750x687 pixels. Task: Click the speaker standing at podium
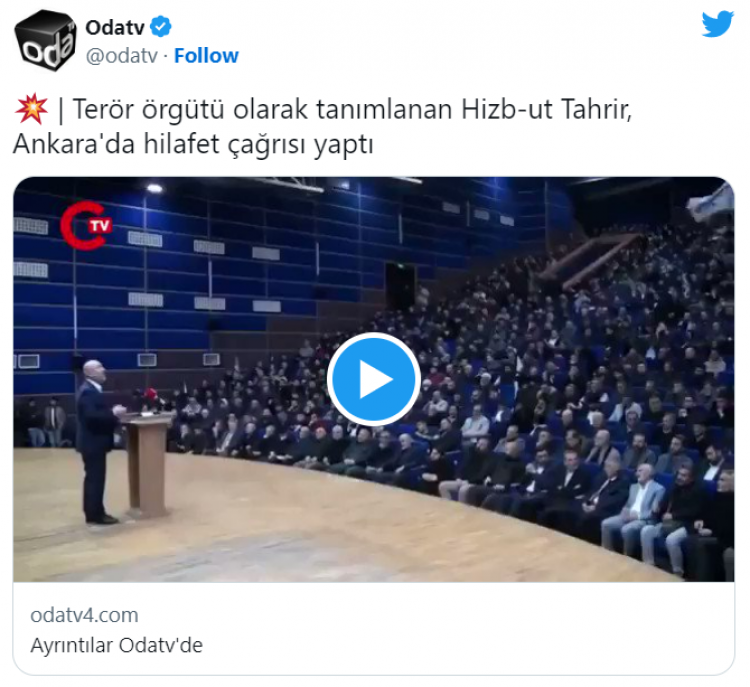tap(99, 442)
